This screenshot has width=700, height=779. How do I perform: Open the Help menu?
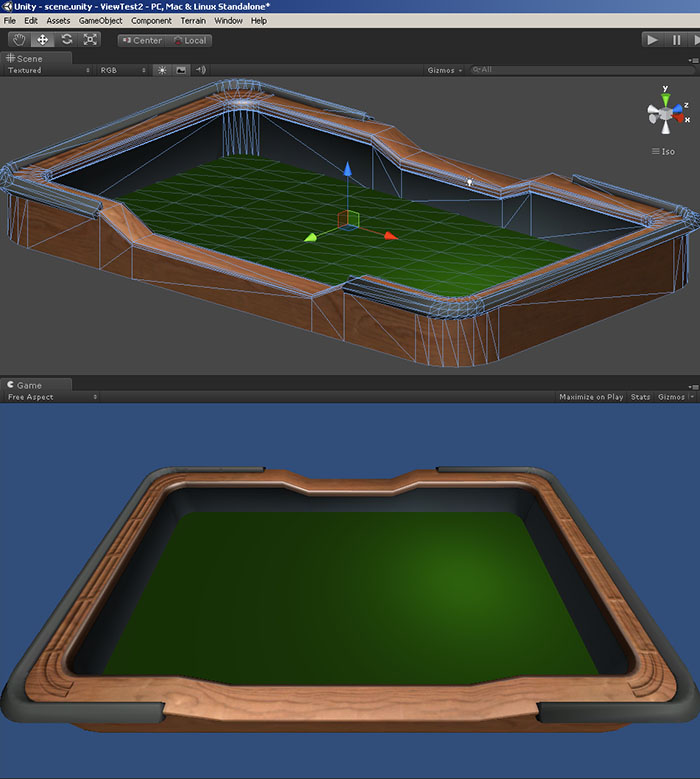tap(258, 20)
